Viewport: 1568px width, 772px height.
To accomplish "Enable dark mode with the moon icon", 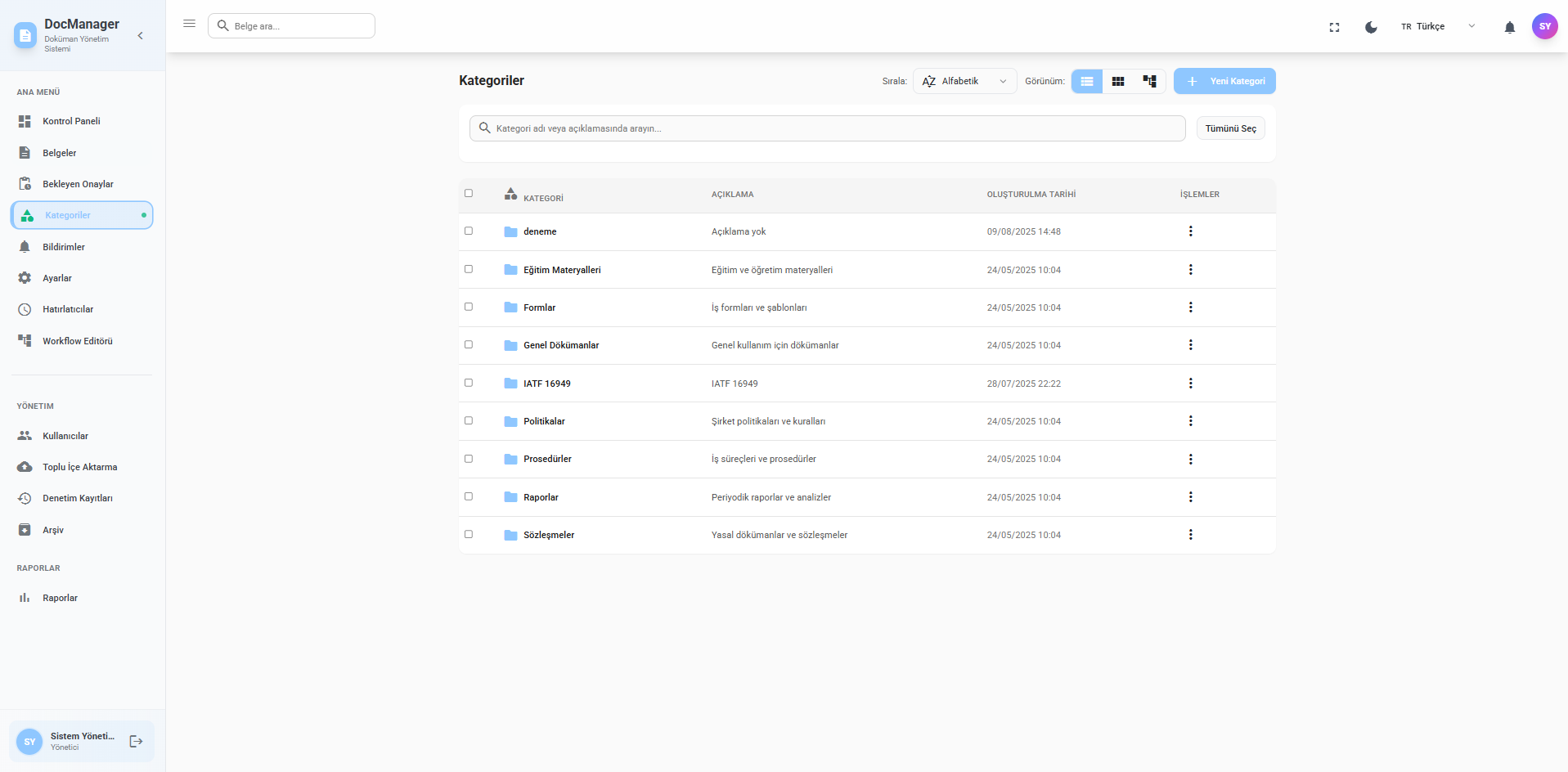I will [1371, 26].
